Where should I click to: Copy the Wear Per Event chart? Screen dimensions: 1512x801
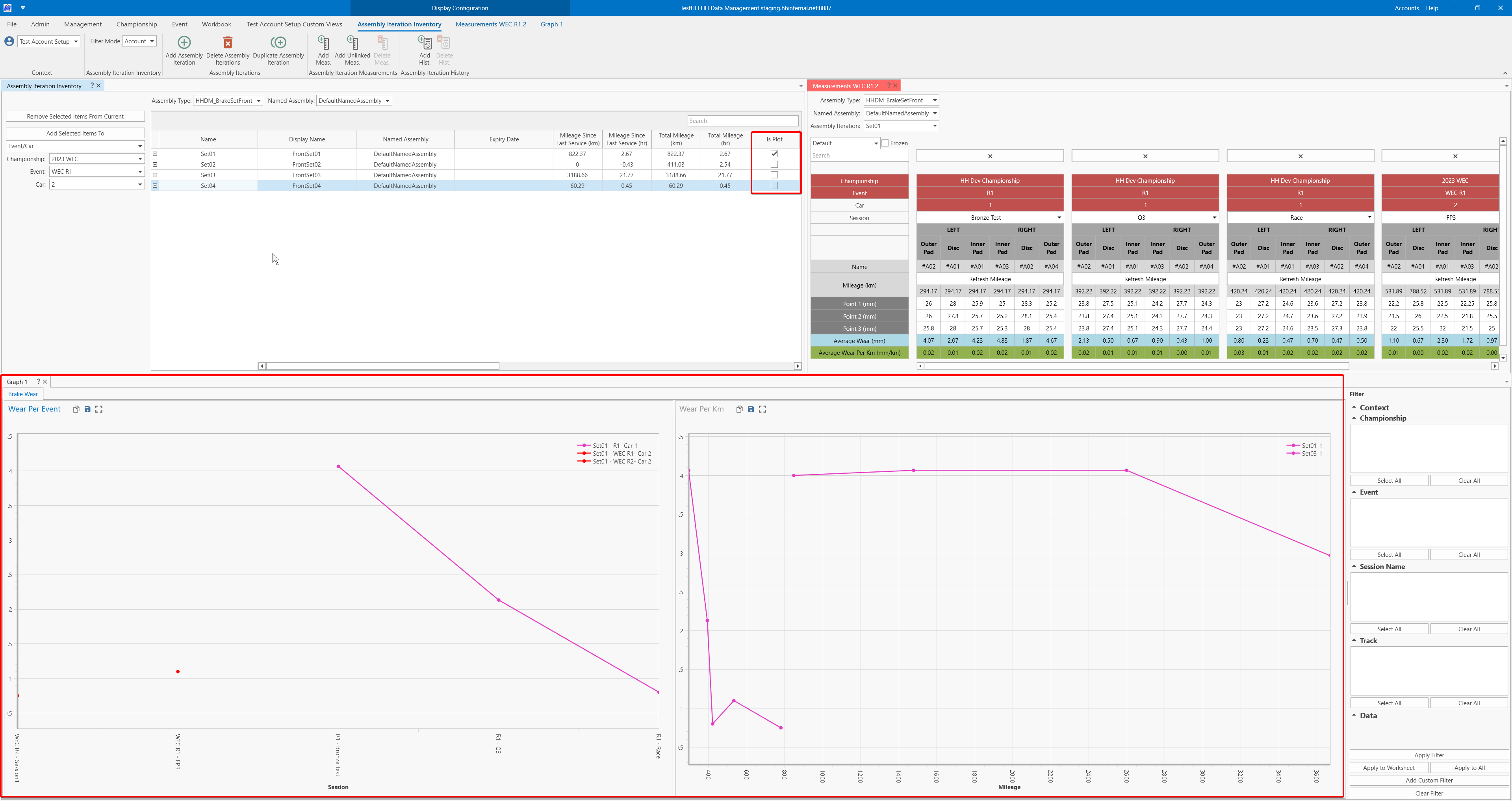pos(76,410)
